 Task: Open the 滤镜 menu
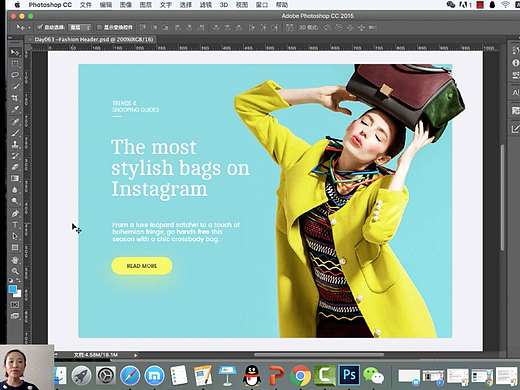pos(206,5)
